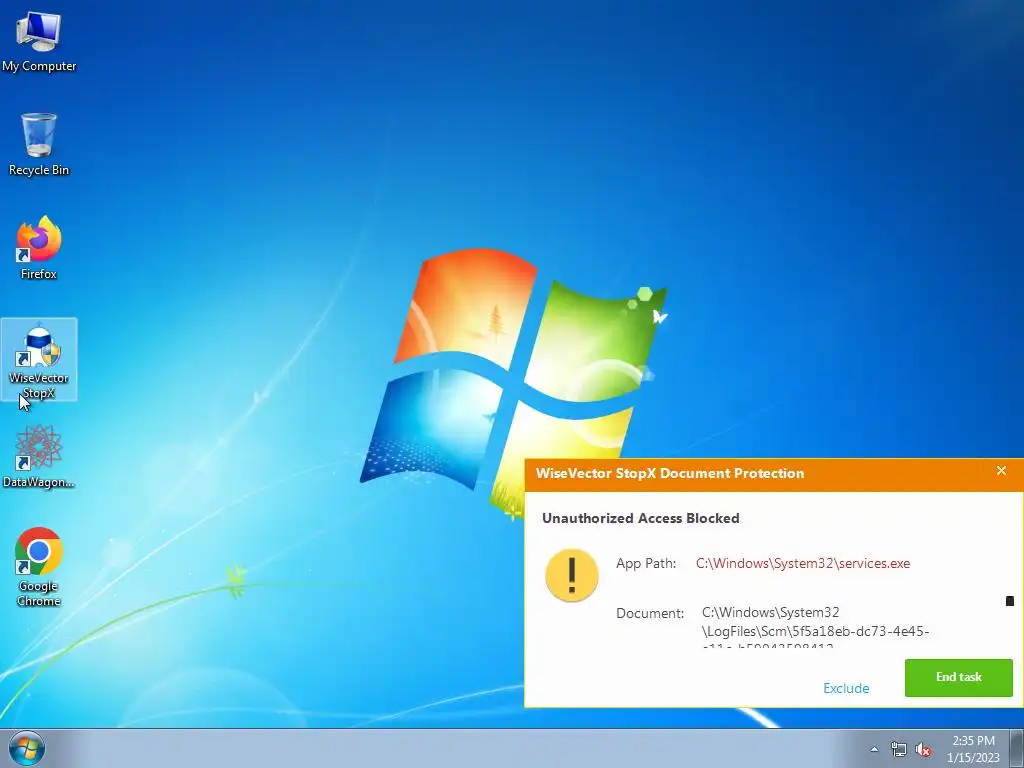Open the muted volume tray icon
The image size is (1024, 768).
[923, 749]
